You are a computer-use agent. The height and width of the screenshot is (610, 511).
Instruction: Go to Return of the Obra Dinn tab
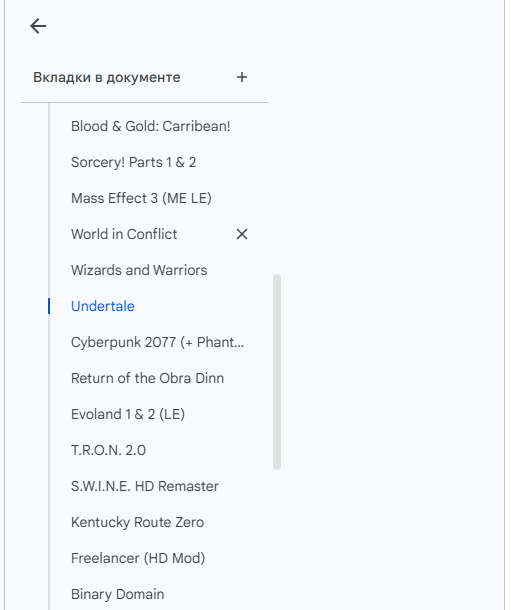click(x=147, y=378)
